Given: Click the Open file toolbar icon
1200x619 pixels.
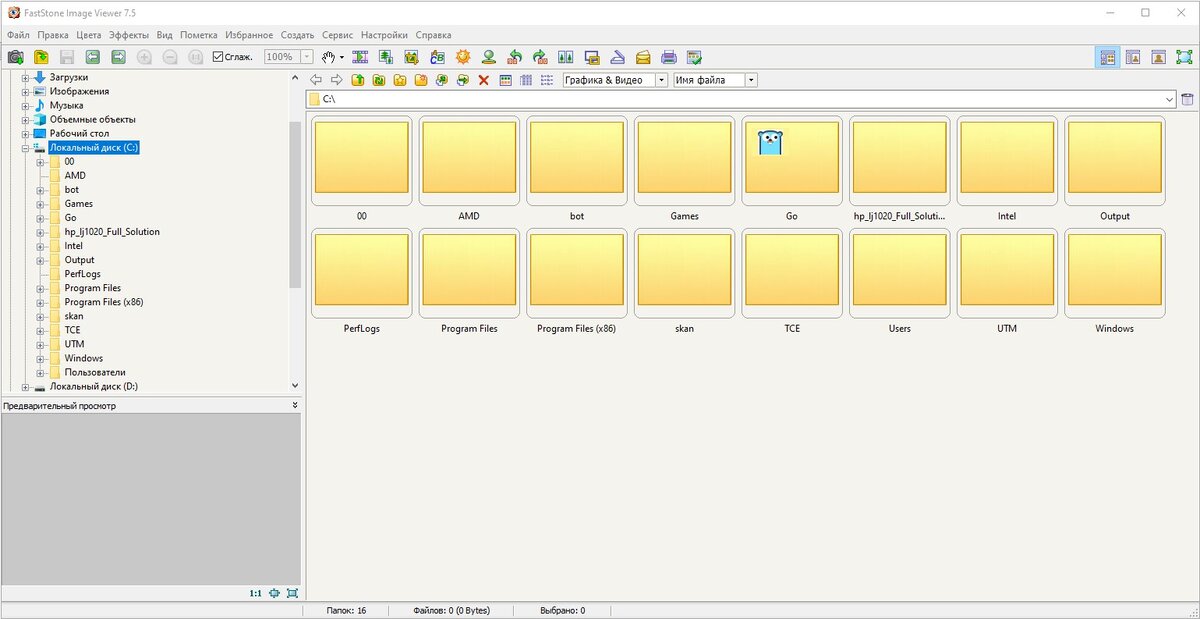Looking at the screenshot, I should click(x=41, y=57).
